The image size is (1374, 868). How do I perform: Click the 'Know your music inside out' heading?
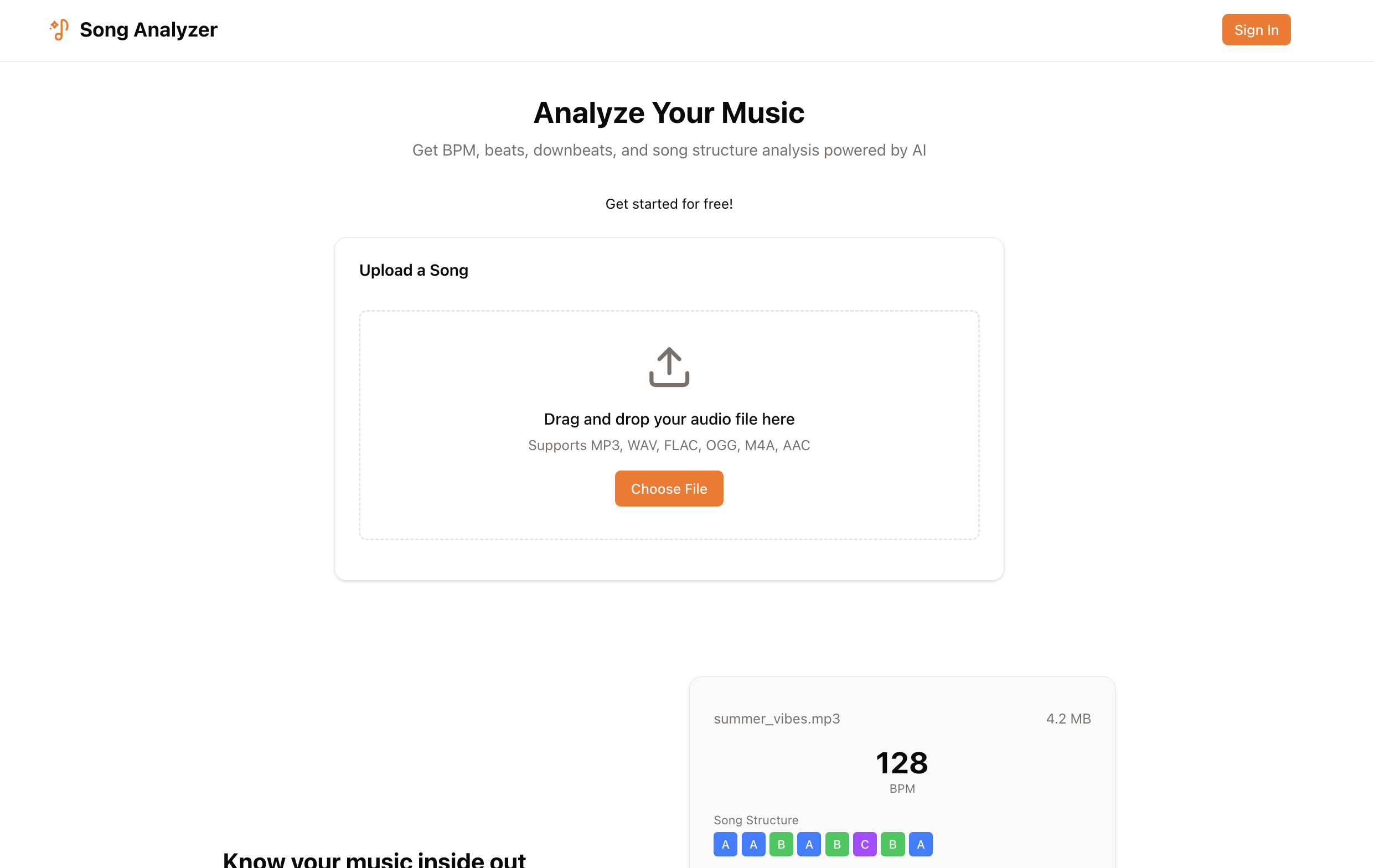click(x=375, y=859)
